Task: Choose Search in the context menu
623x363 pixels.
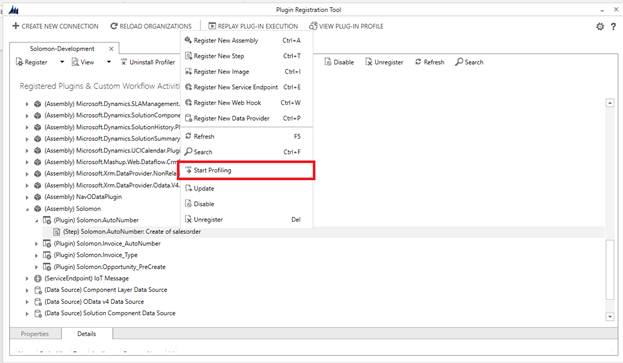Action: click(x=246, y=152)
